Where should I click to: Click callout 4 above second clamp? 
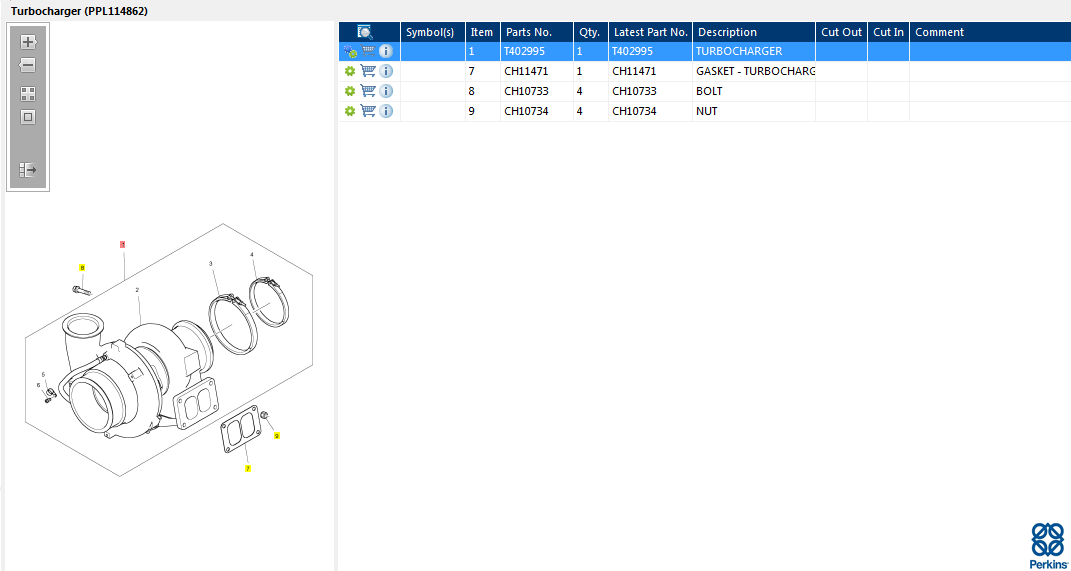252,255
